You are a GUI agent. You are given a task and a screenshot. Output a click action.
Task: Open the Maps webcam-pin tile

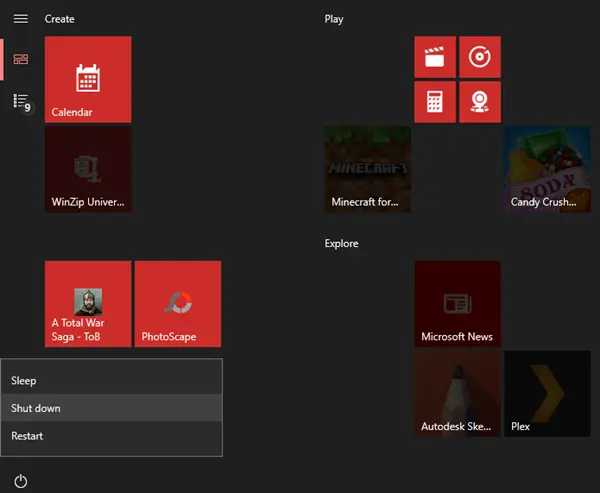[480, 102]
